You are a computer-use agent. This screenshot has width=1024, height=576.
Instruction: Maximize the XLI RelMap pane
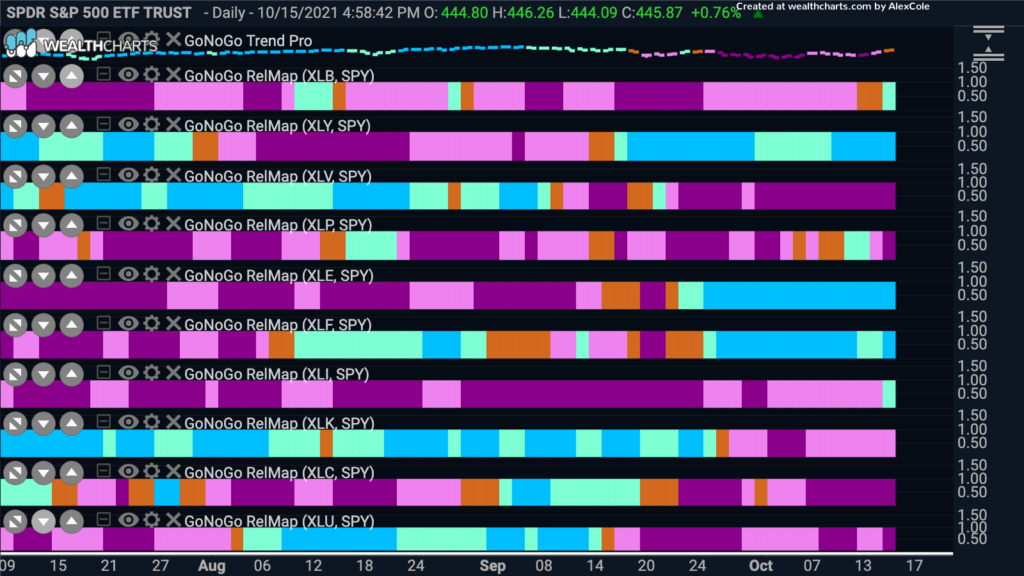click(x=15, y=374)
